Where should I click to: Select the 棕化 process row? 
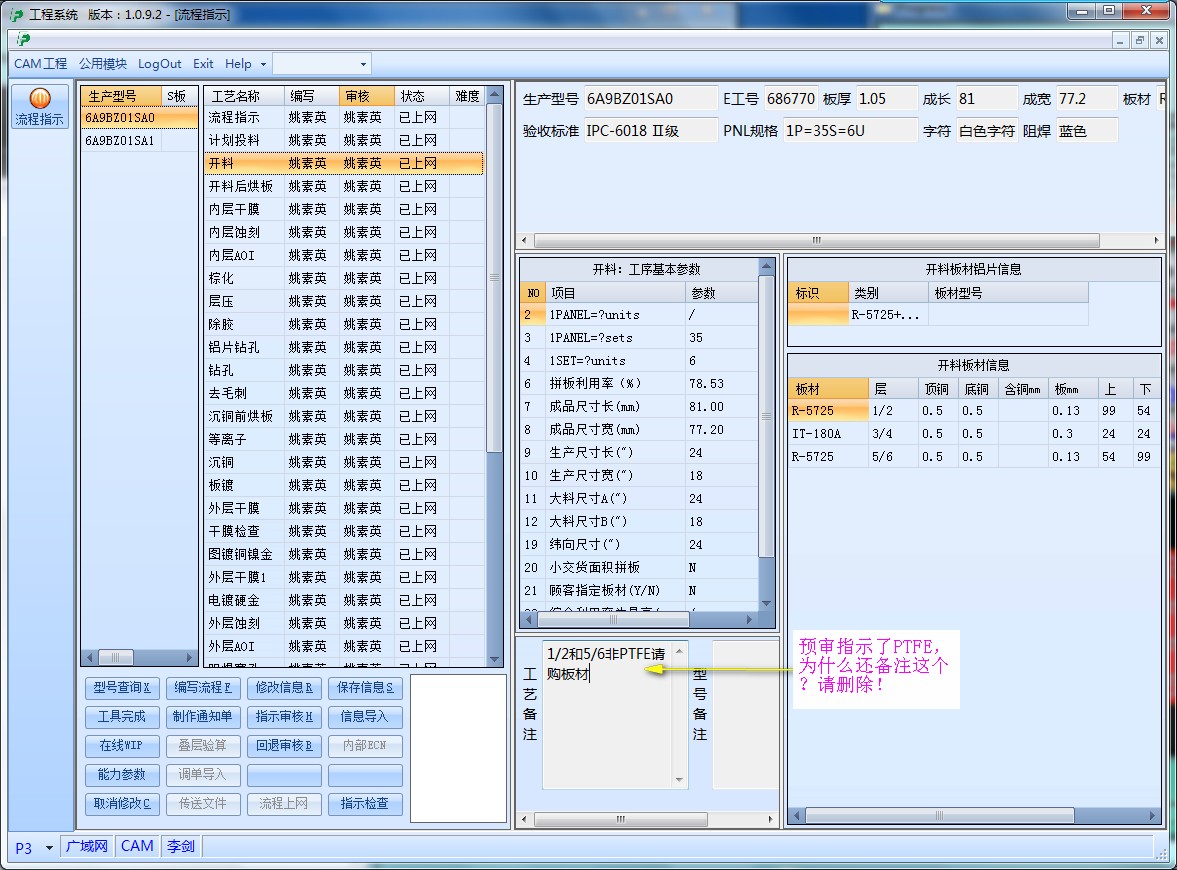pos(344,278)
